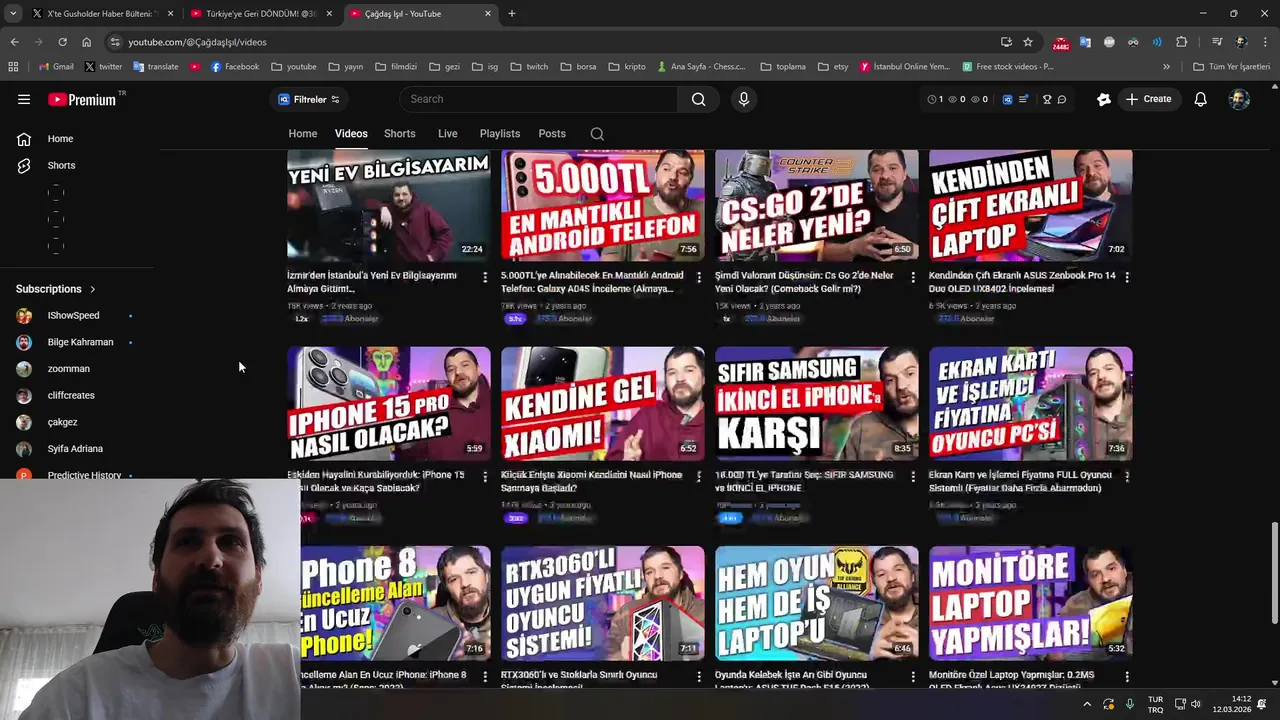Viewport: 1280px width, 720px height.
Task: Click the address bar URL
Action: click(197, 42)
